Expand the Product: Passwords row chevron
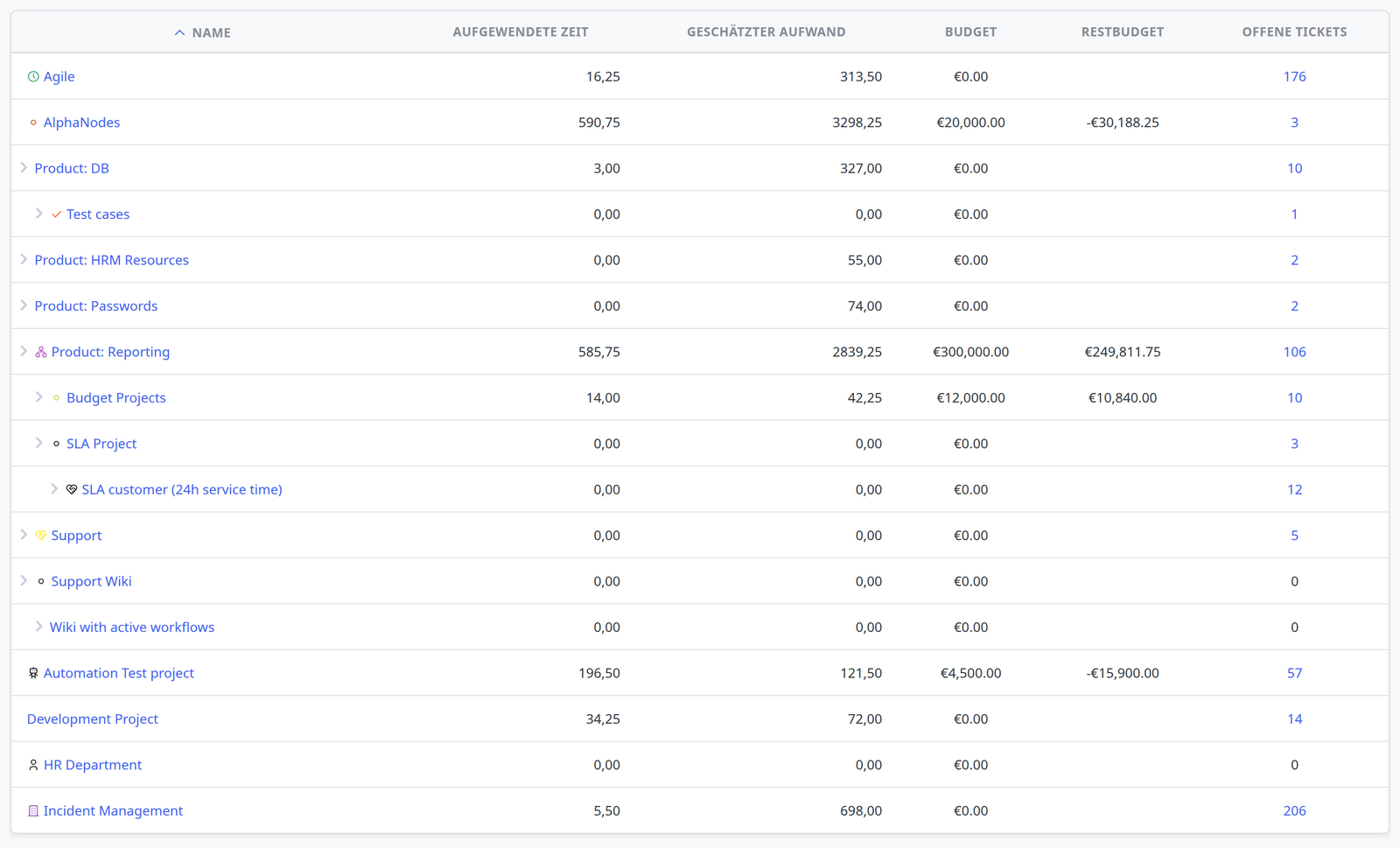The image size is (1400, 848). coord(24,305)
